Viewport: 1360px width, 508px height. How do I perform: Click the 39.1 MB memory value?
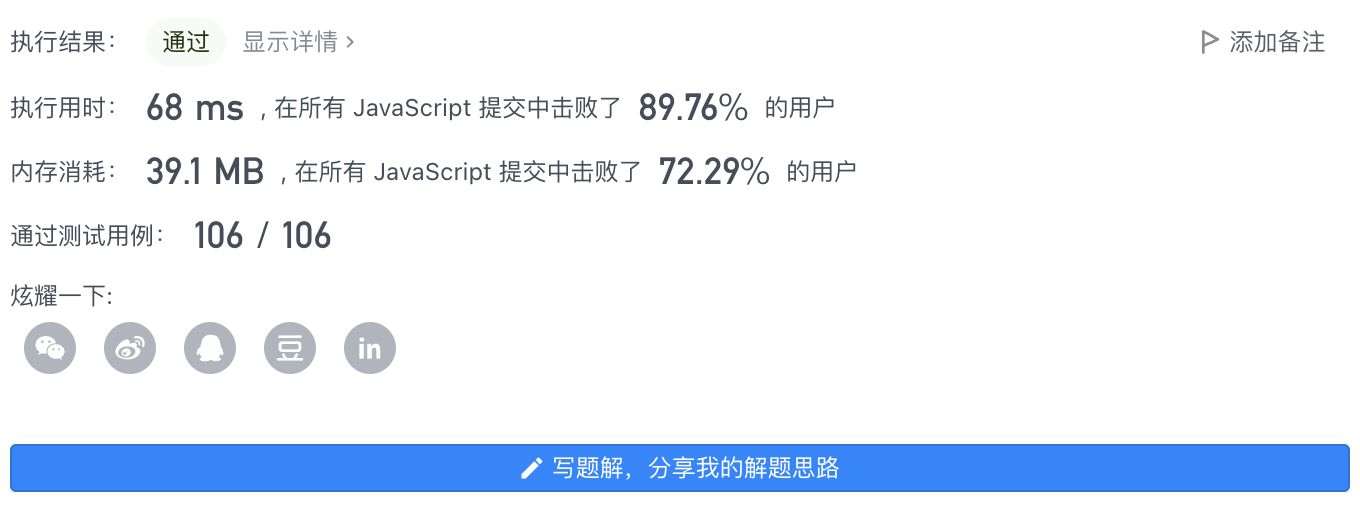click(205, 172)
